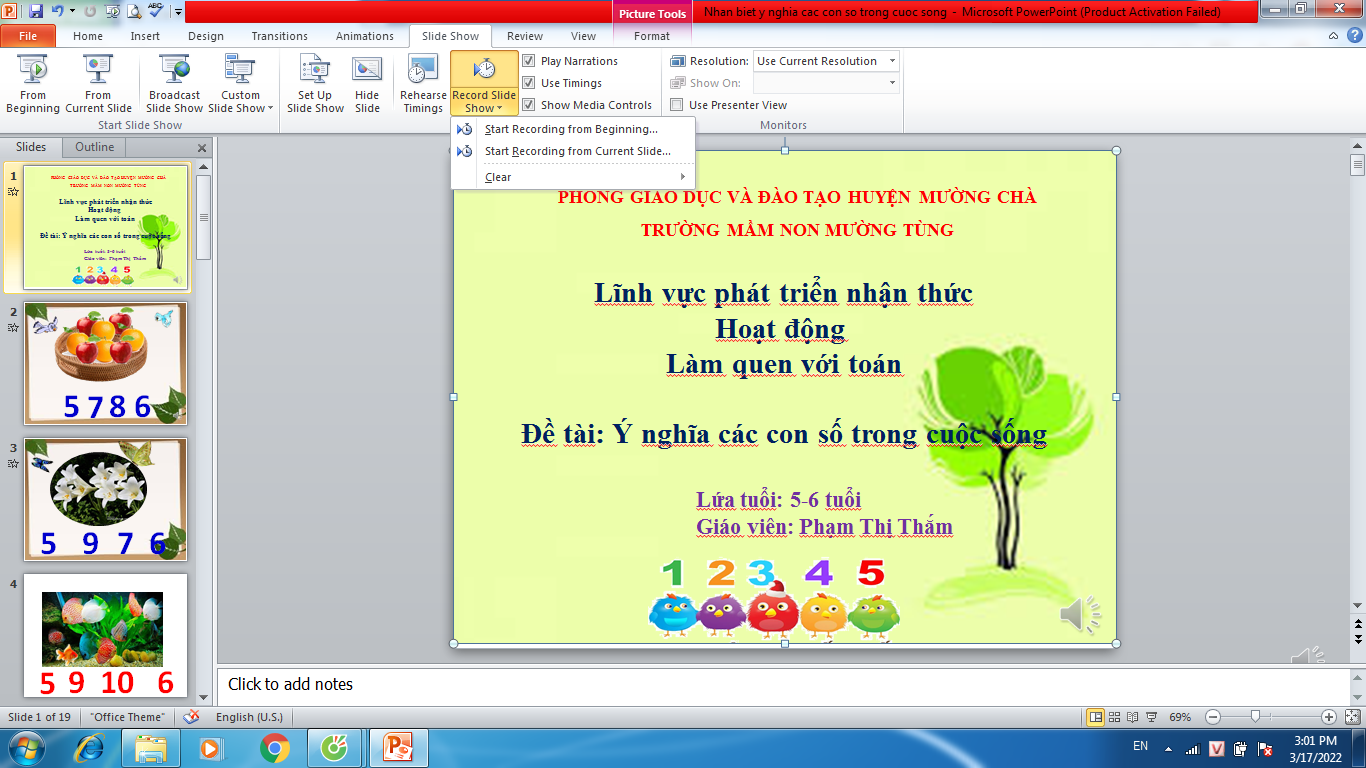This screenshot has height=768, width=1366.
Task: Uncheck Play Narrations checkbox
Action: coord(529,61)
